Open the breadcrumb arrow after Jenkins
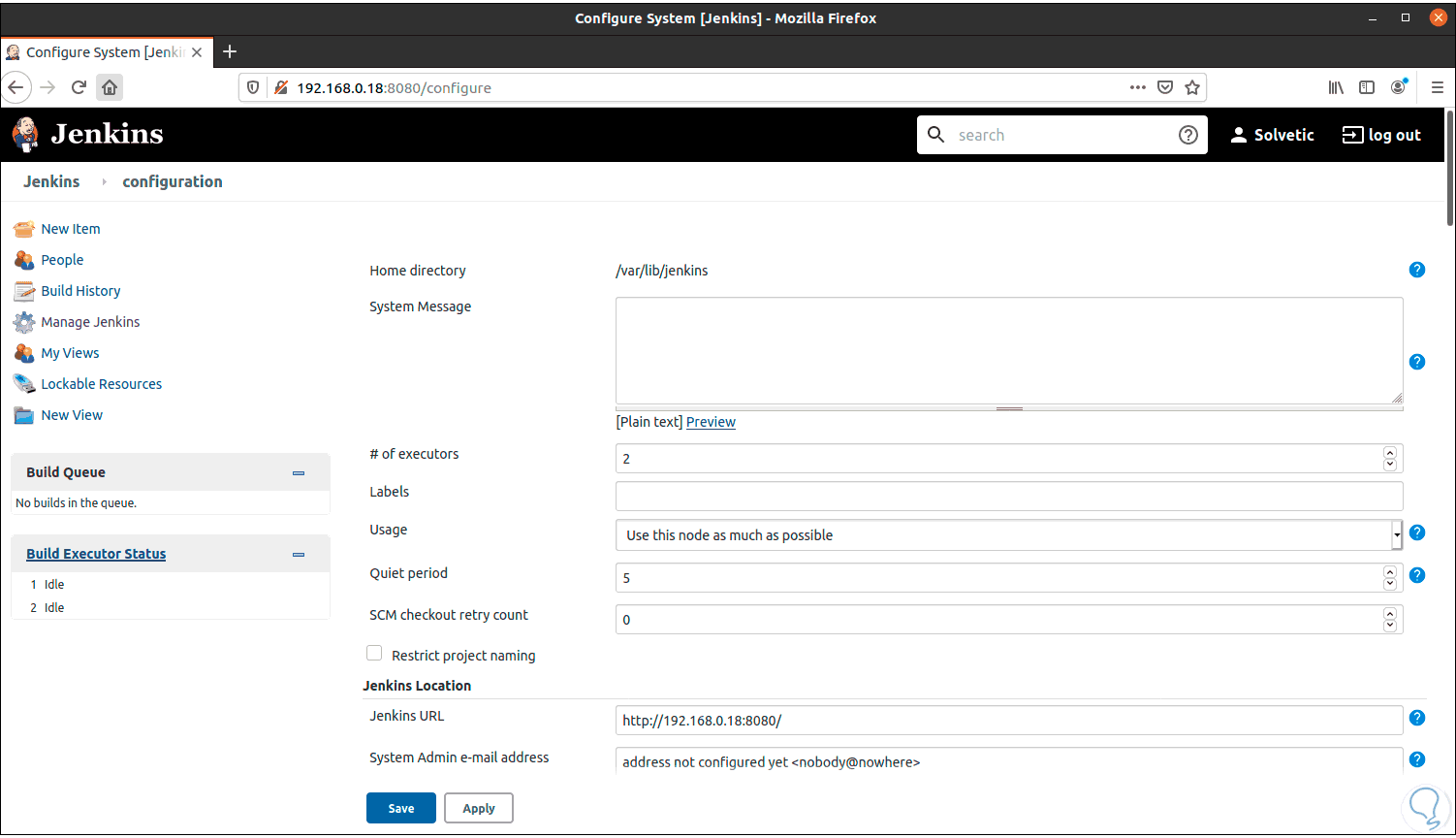1456x838 pixels. (x=104, y=182)
